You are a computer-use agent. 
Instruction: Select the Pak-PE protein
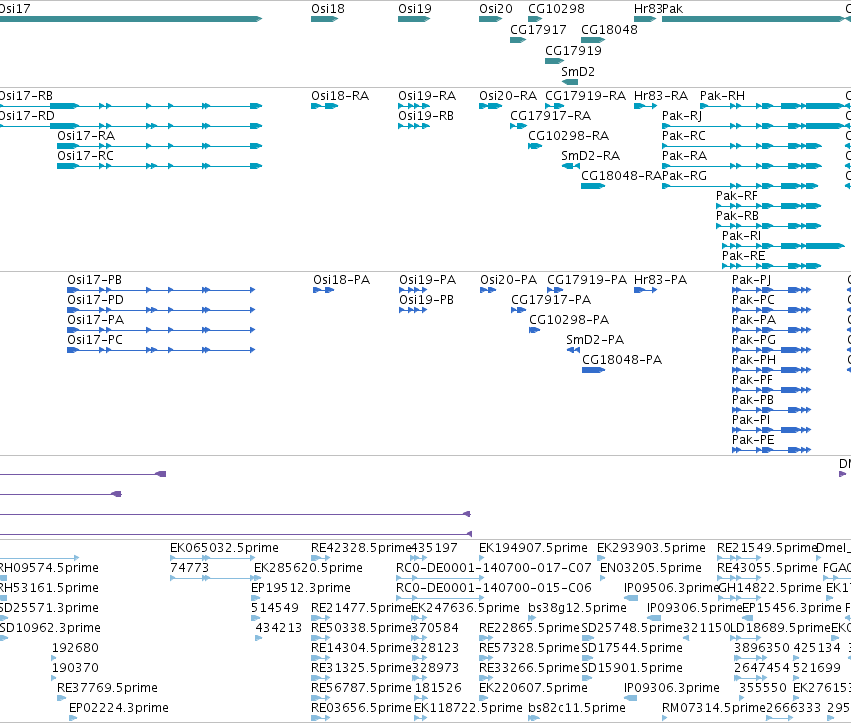coord(771,450)
